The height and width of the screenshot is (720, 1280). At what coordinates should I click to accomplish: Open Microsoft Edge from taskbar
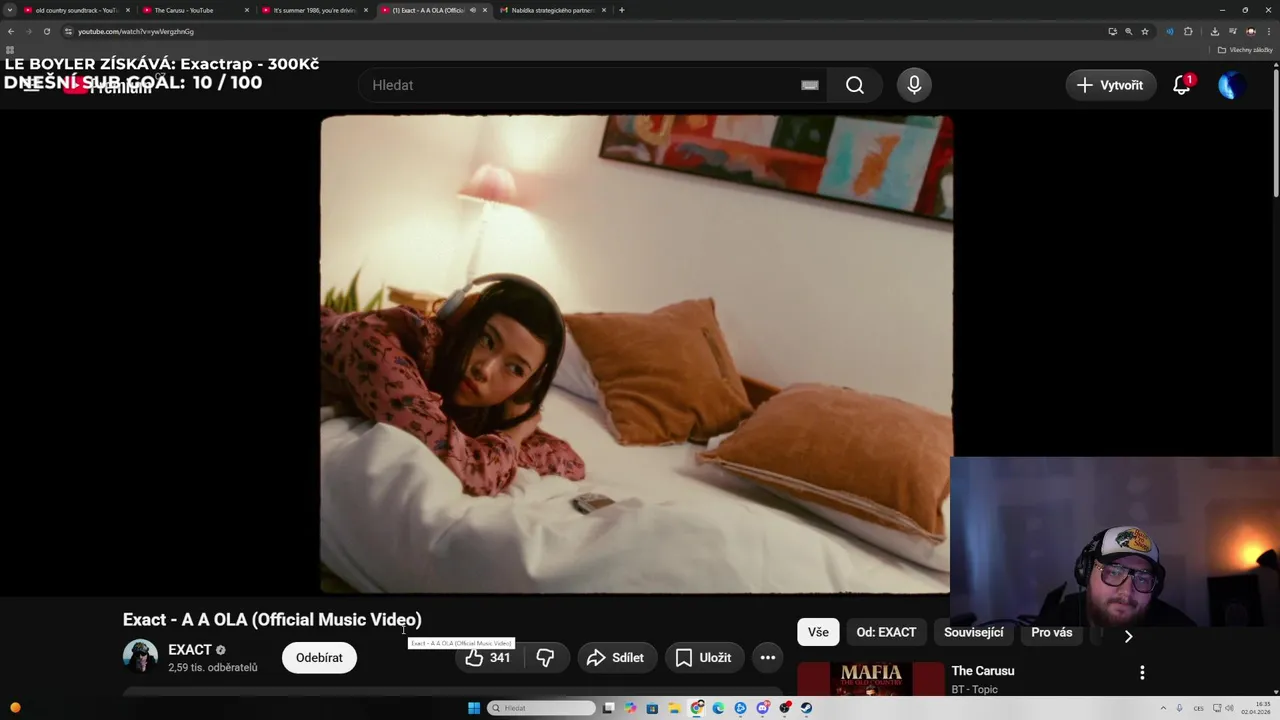pyautogui.click(x=718, y=708)
